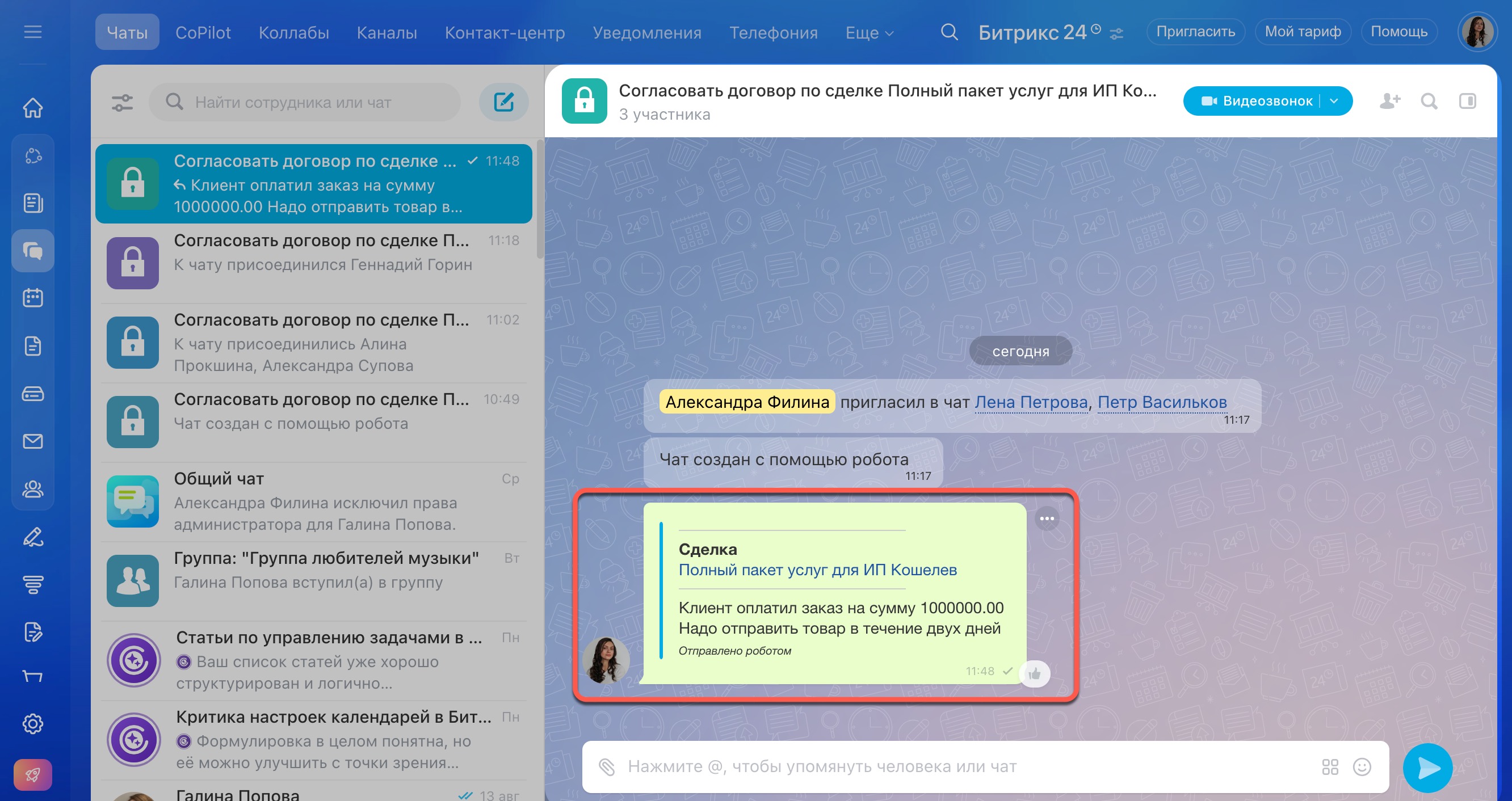Like the message with thumbs-up icon
1512x801 pixels.
[1035, 674]
